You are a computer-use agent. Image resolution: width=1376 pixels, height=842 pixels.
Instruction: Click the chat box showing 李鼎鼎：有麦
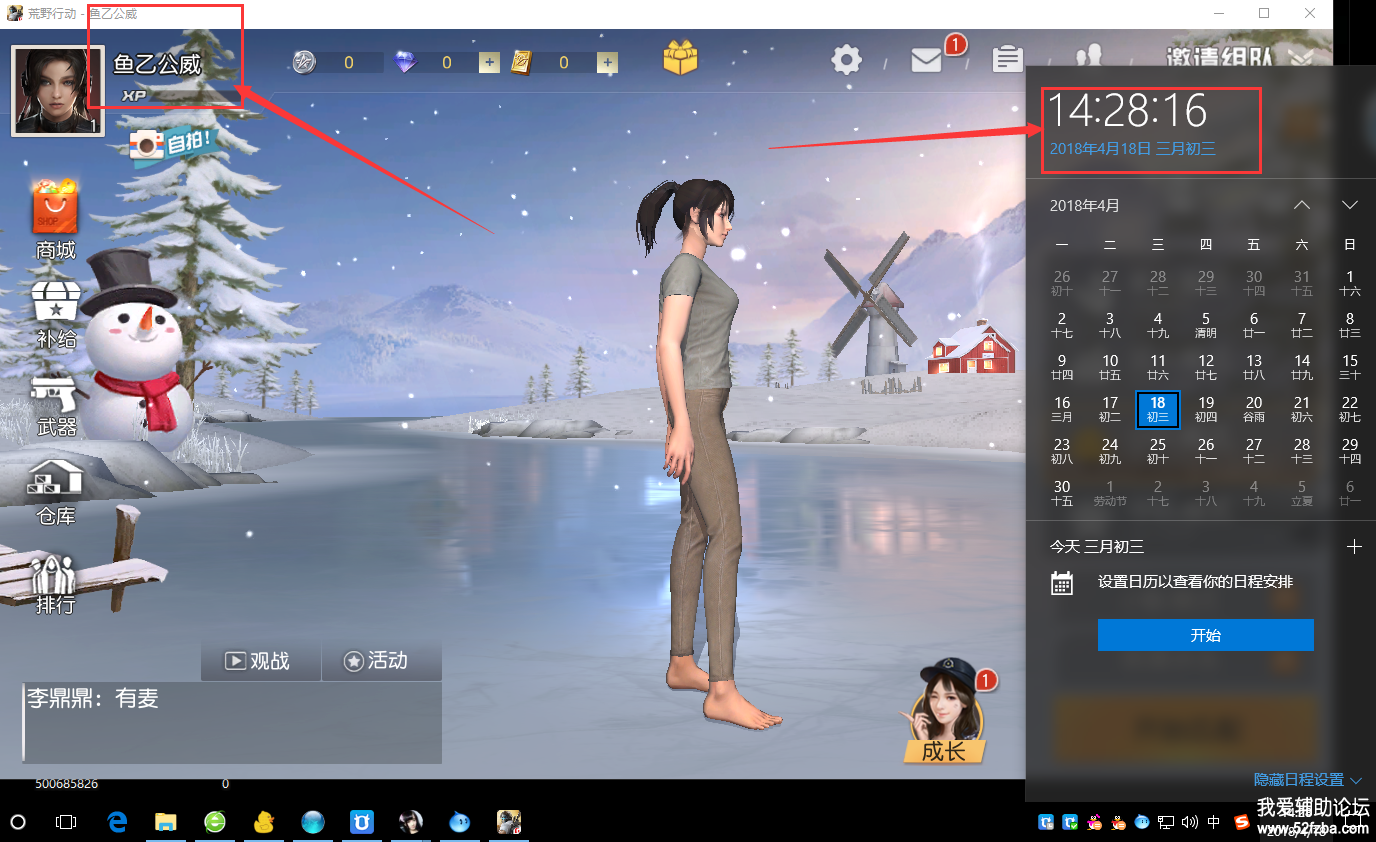232,723
